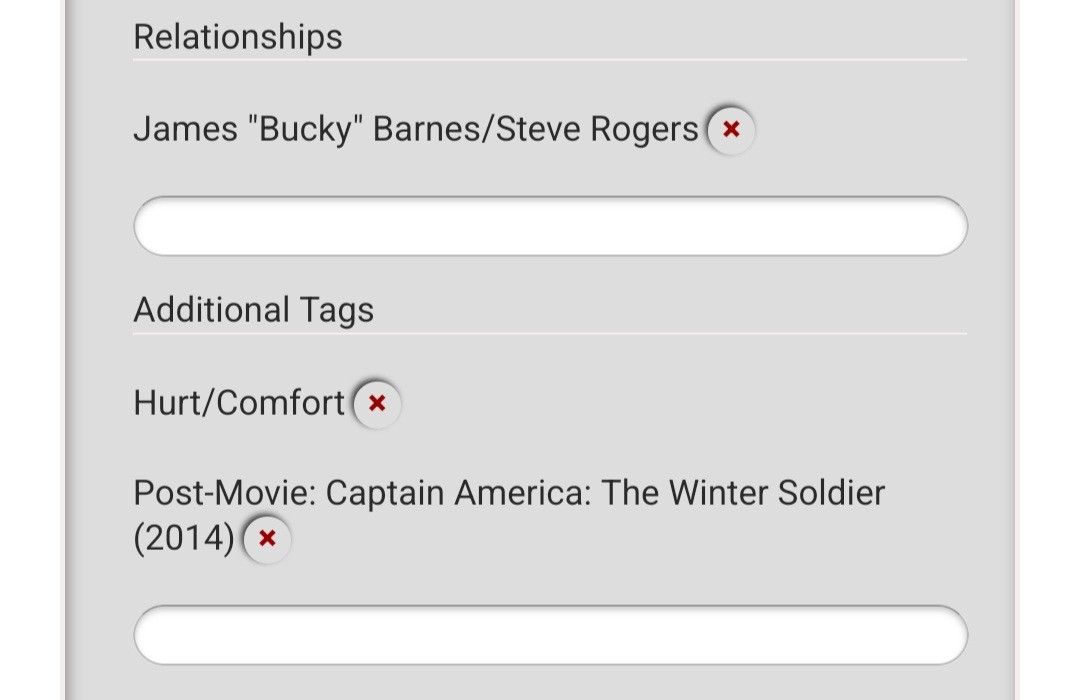Clear Hurt/Comfort from Additional Tags
This screenshot has height=700, width=1080.
(377, 403)
